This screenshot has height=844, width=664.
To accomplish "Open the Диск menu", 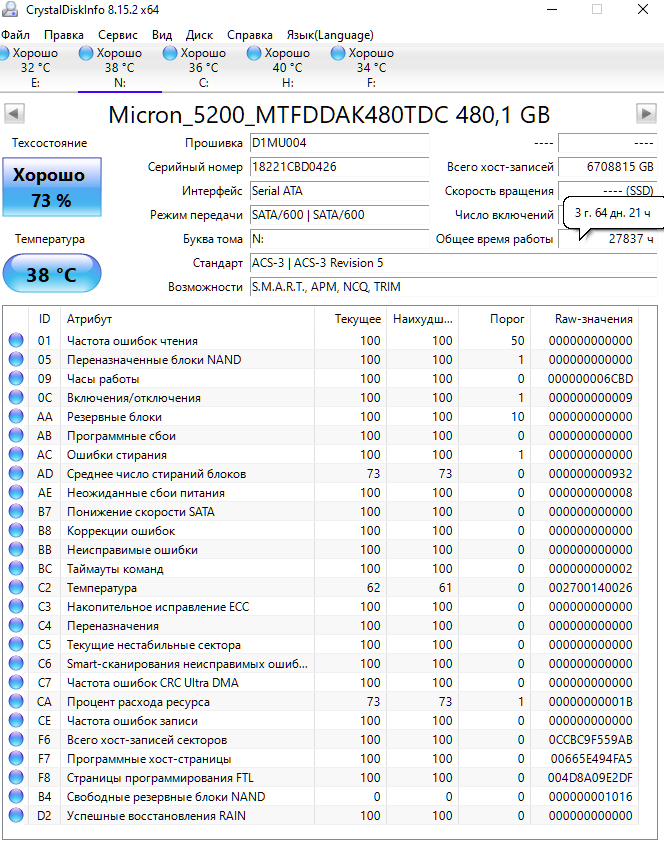I will 199,35.
